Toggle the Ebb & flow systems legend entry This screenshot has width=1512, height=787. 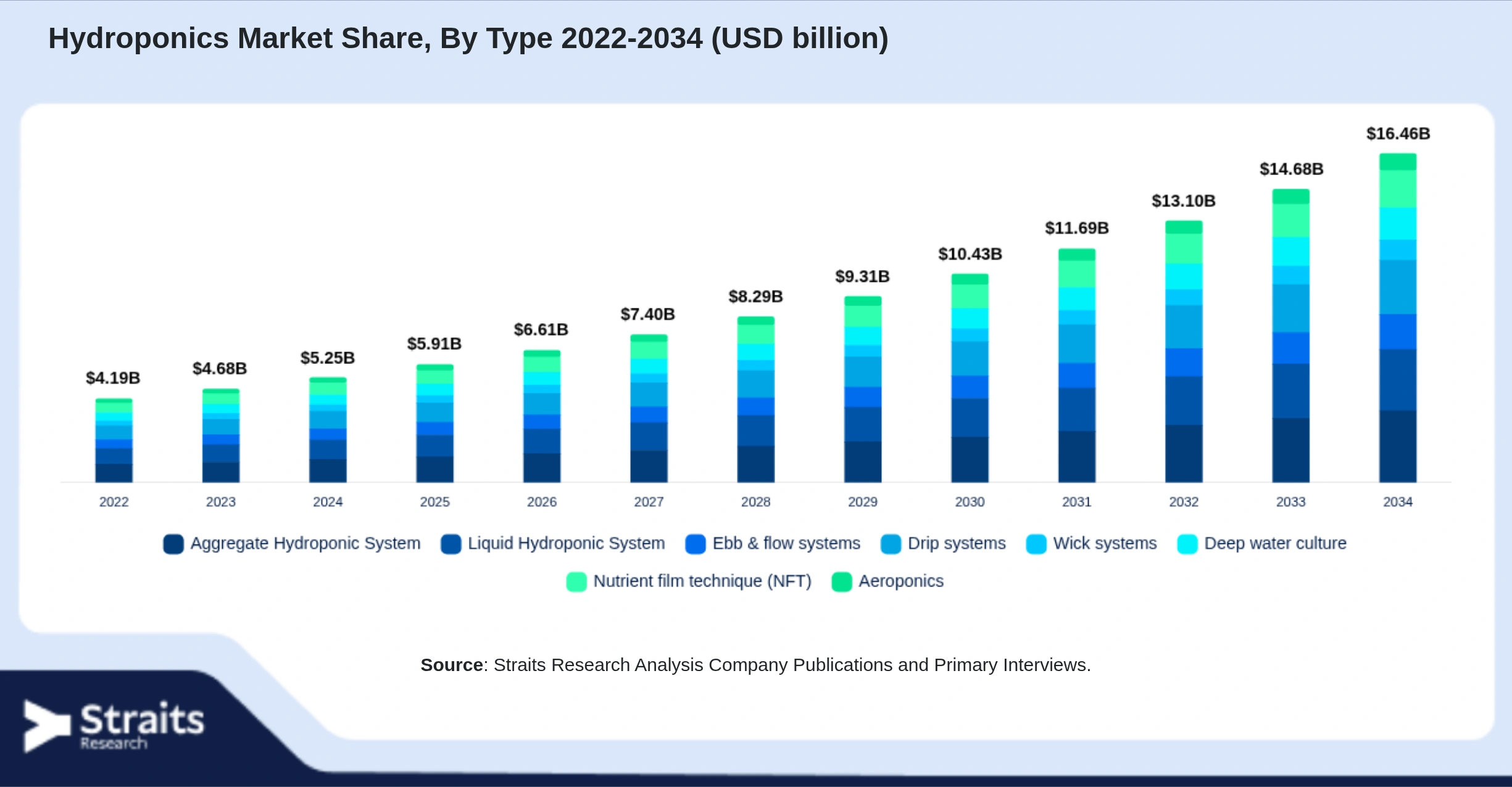coord(773,544)
